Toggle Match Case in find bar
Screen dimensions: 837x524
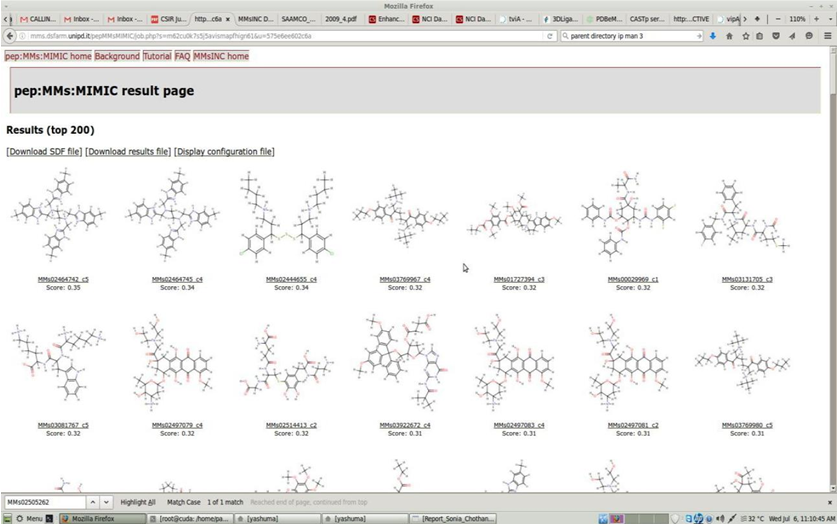pos(184,502)
